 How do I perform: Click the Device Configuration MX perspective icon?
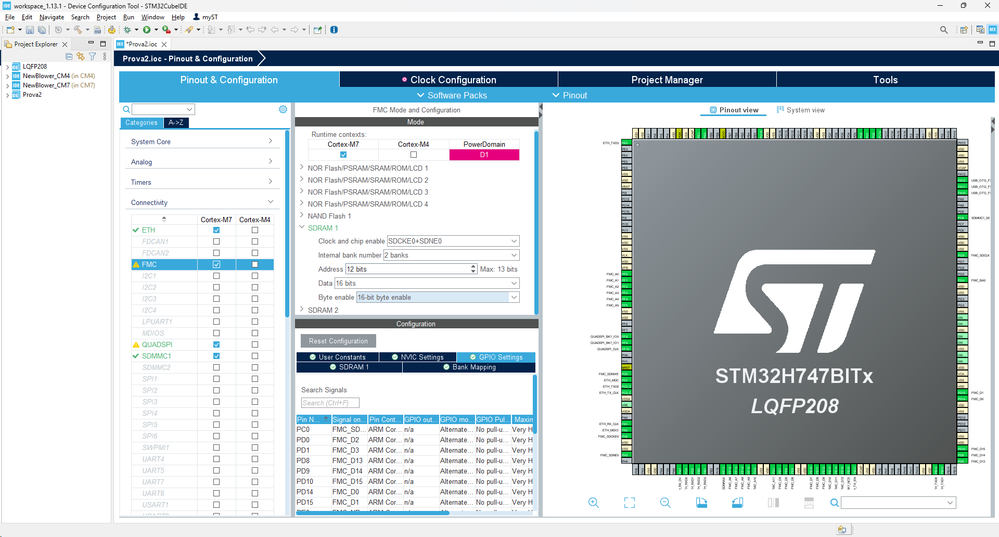pos(992,30)
